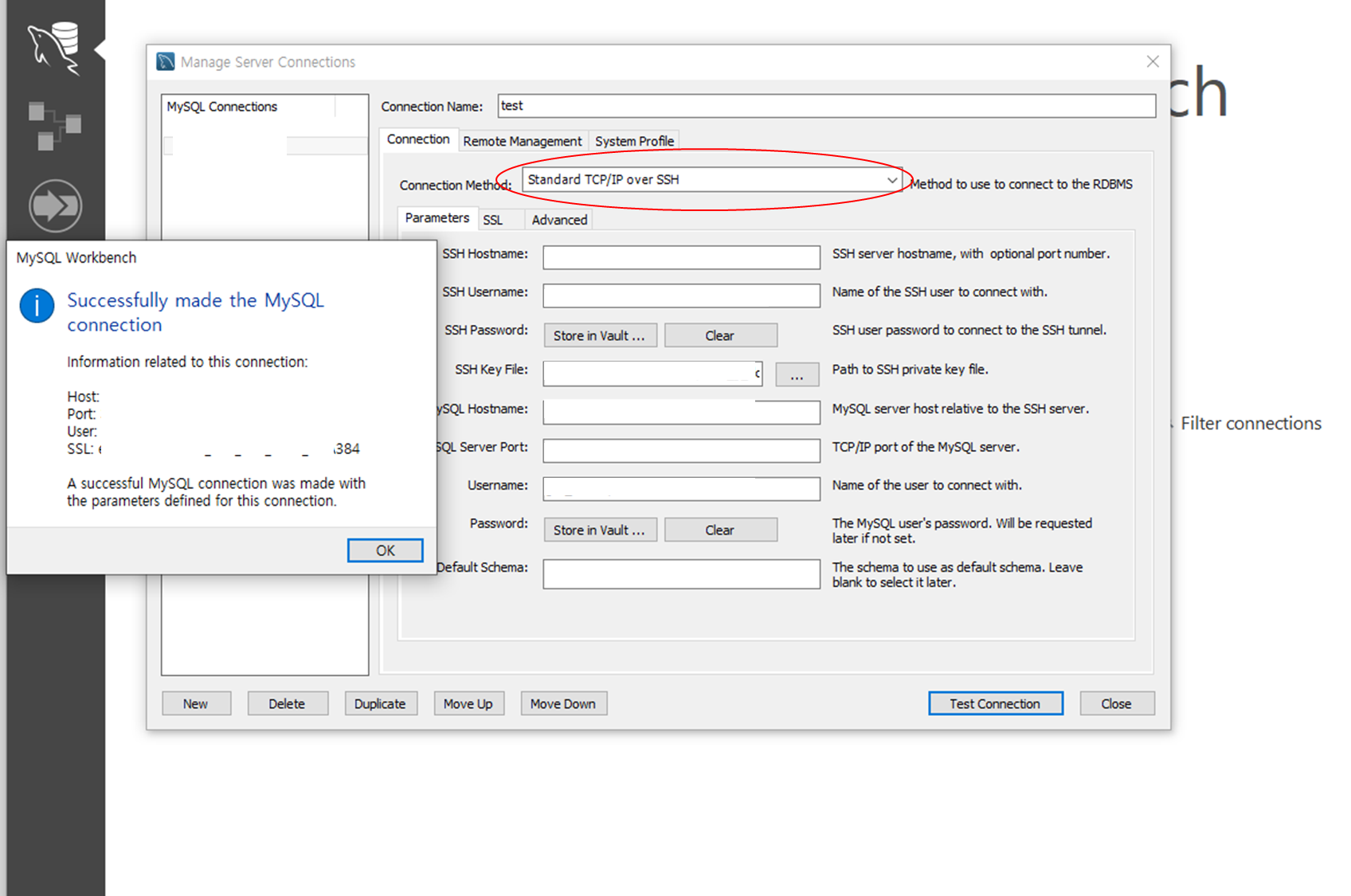Select the first entry in the MySQL Connections list
This screenshot has width=1351, height=896.
[x=265, y=146]
